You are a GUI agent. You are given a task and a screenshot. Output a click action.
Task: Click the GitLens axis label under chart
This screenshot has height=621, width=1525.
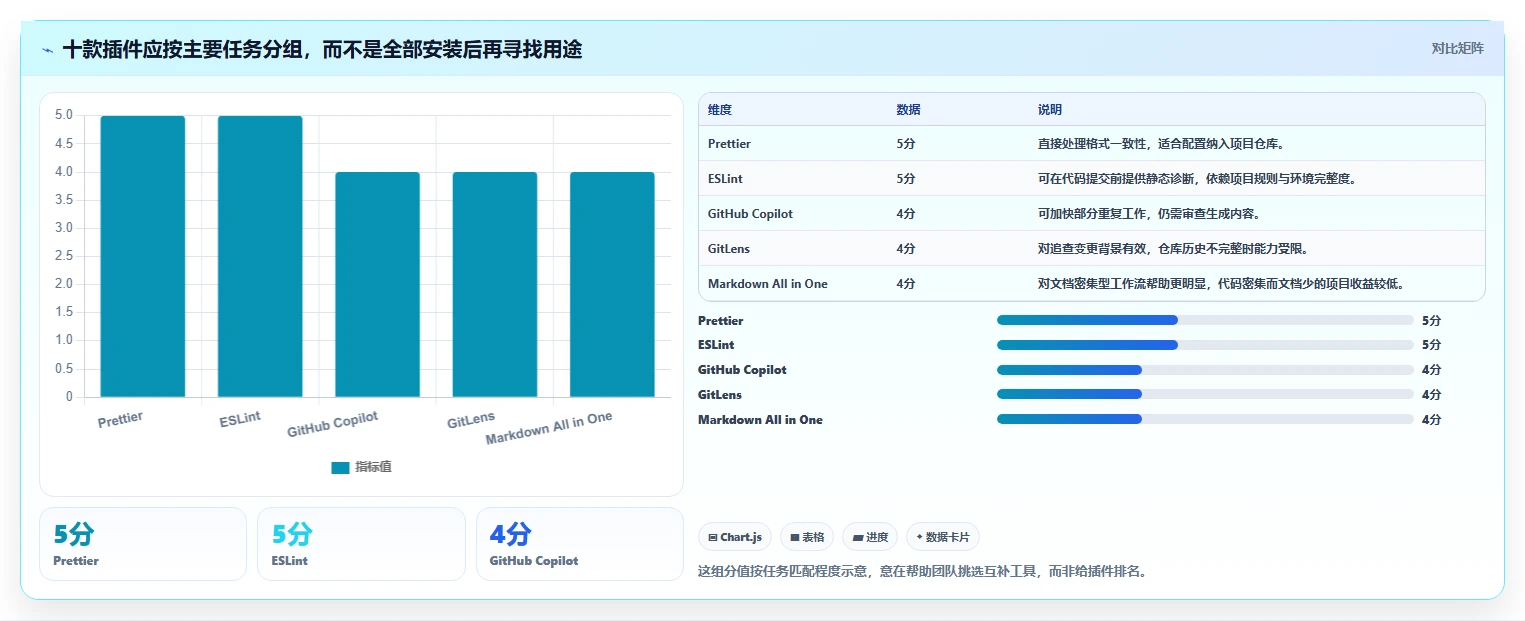tap(471, 420)
